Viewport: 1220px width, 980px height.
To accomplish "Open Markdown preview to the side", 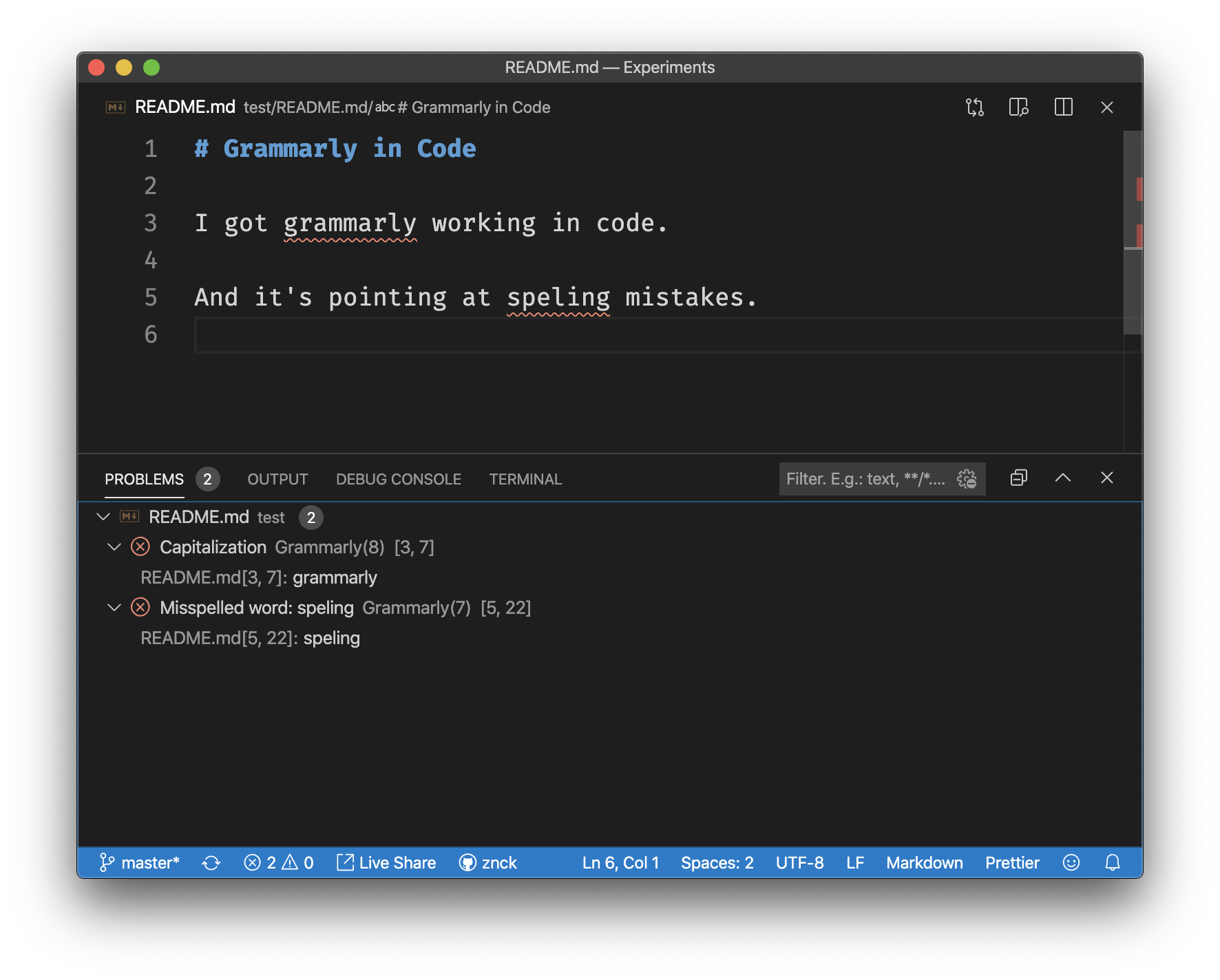I will point(1018,107).
